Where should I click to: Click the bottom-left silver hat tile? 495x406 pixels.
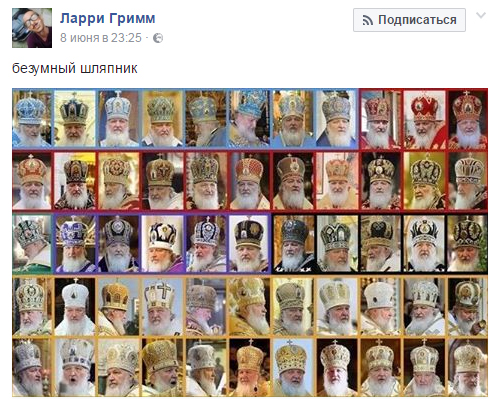tap(32, 367)
